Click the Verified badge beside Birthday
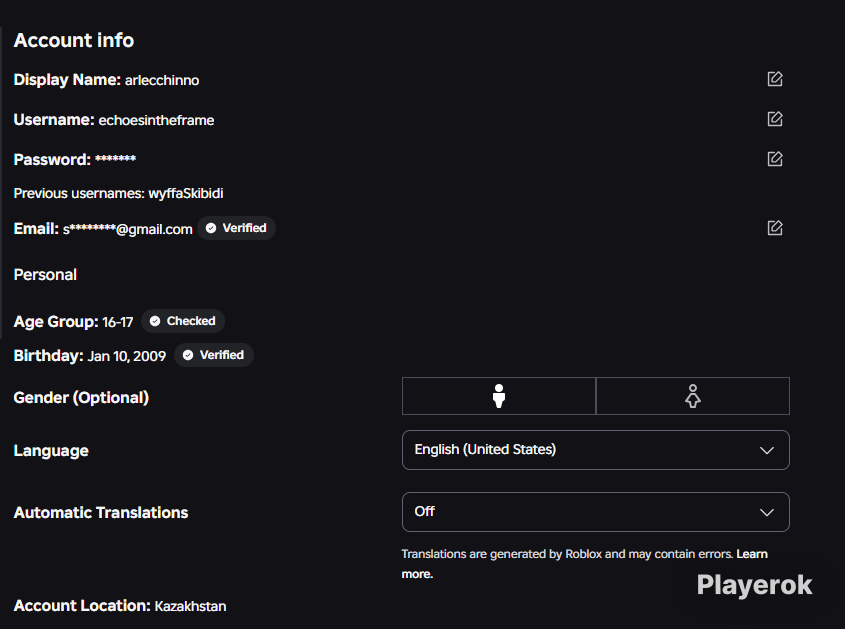Viewport: 845px width, 629px height. (x=214, y=355)
